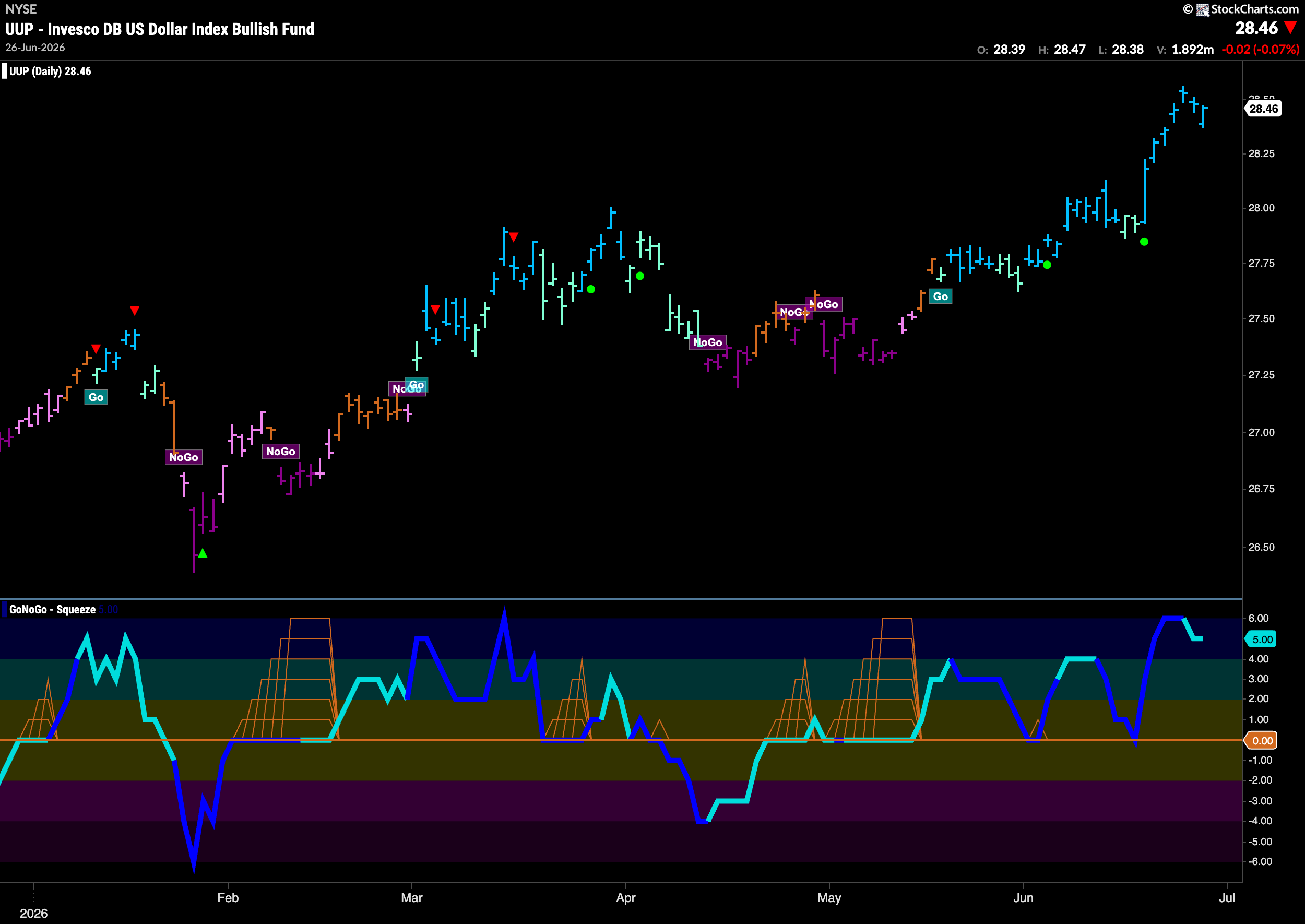Viewport: 1305px width, 924px height.
Task: Click the green dot in mid-June
Action: (x=1145, y=242)
